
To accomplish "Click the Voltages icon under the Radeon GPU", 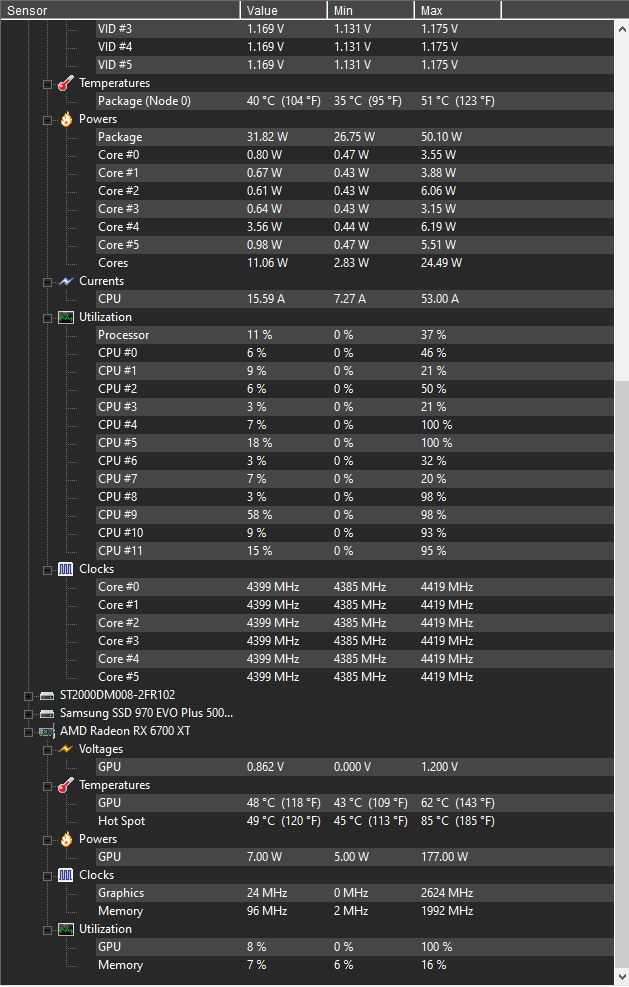I will click(x=64, y=748).
